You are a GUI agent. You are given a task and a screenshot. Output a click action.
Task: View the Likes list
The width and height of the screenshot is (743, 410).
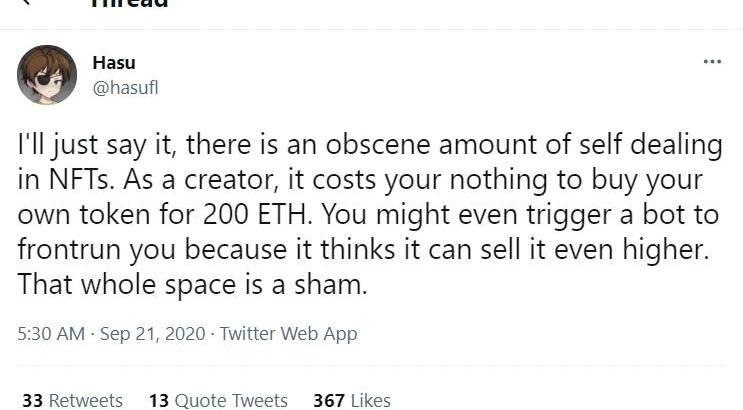click(370, 400)
